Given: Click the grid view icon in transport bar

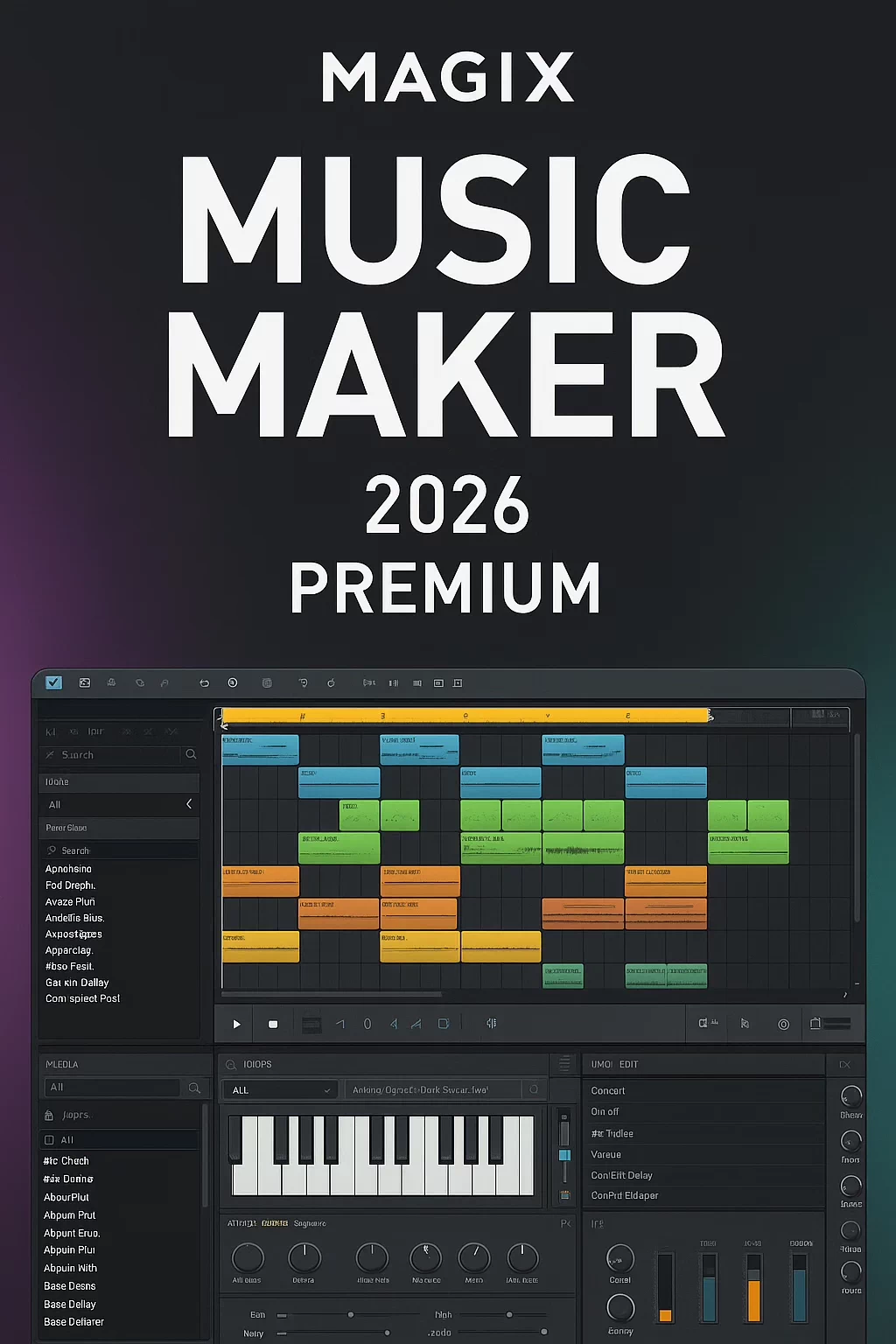Looking at the screenshot, I should (x=311, y=1024).
